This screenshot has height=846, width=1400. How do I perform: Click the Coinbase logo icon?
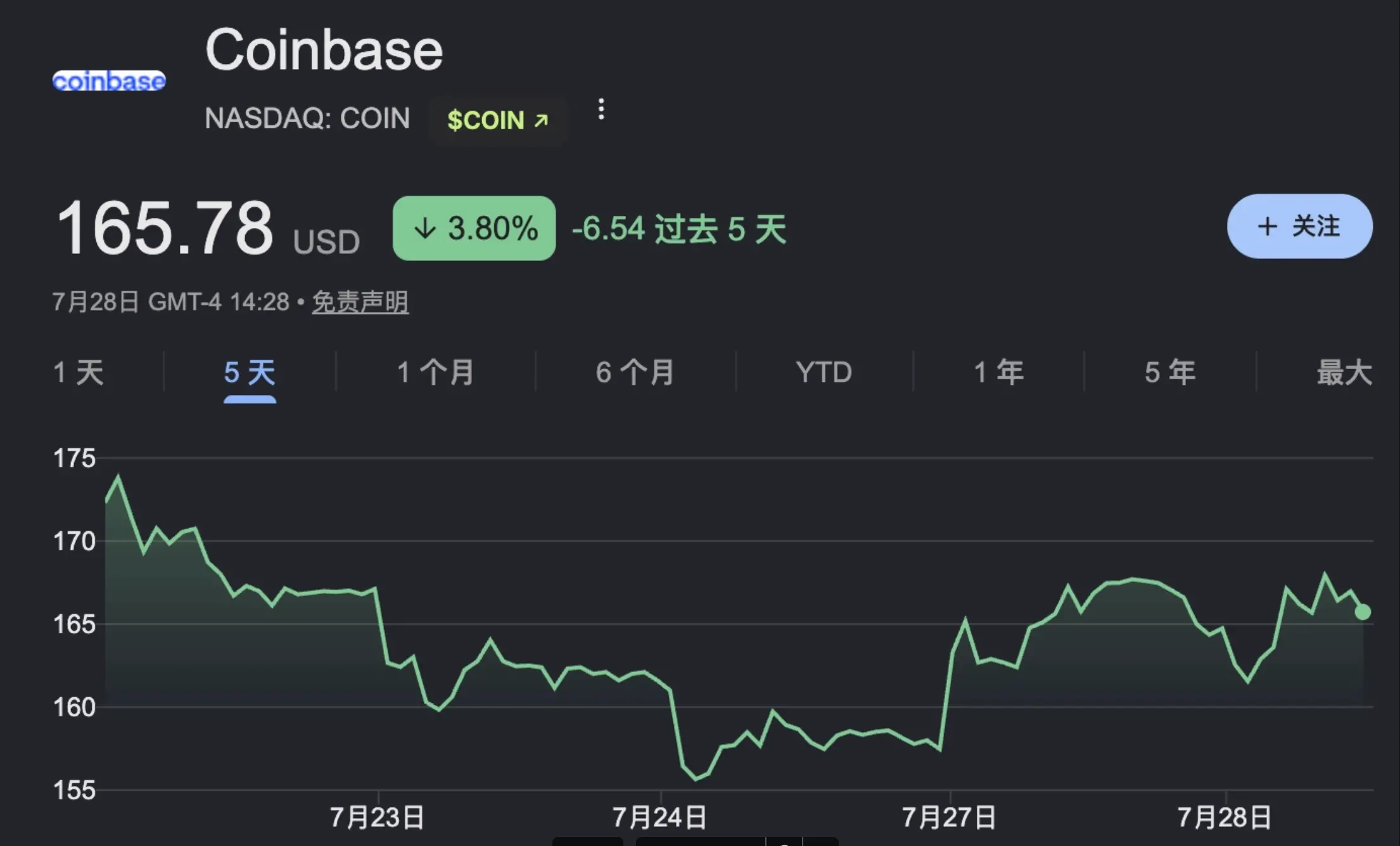click(x=109, y=81)
